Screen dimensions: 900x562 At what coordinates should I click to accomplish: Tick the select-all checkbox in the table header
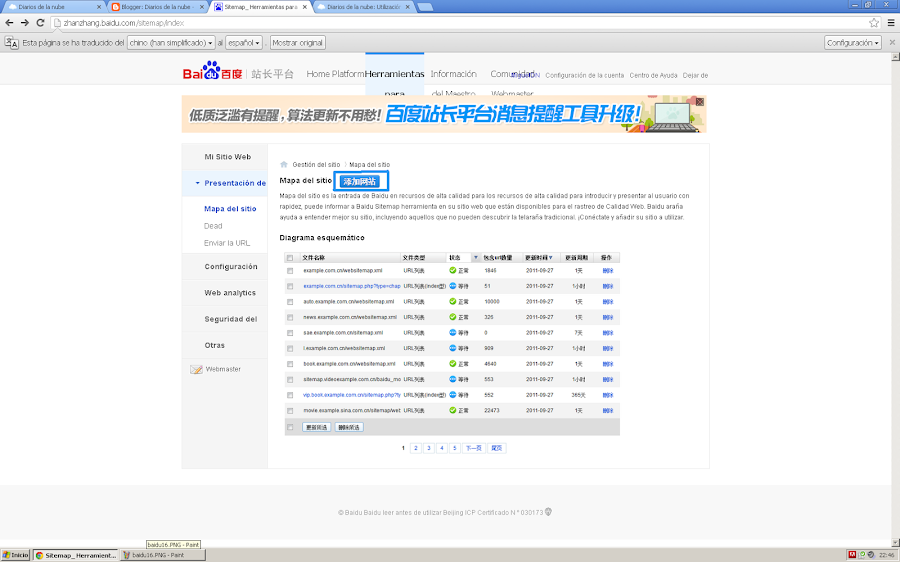pos(290,258)
